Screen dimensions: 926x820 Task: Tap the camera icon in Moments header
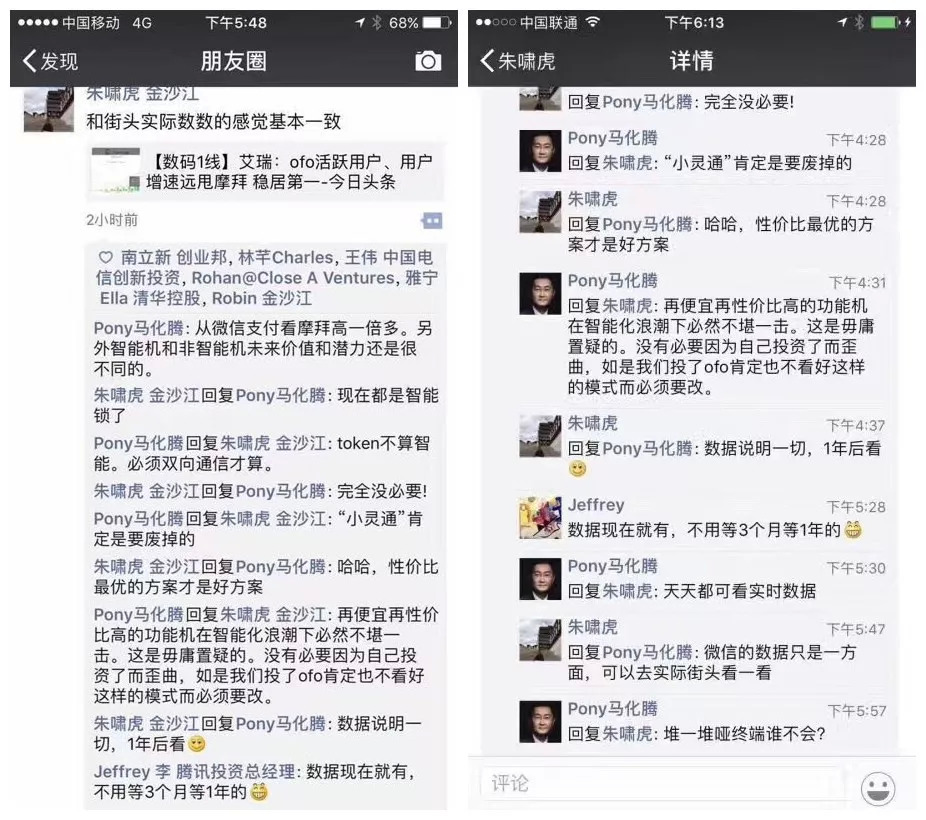tap(428, 61)
